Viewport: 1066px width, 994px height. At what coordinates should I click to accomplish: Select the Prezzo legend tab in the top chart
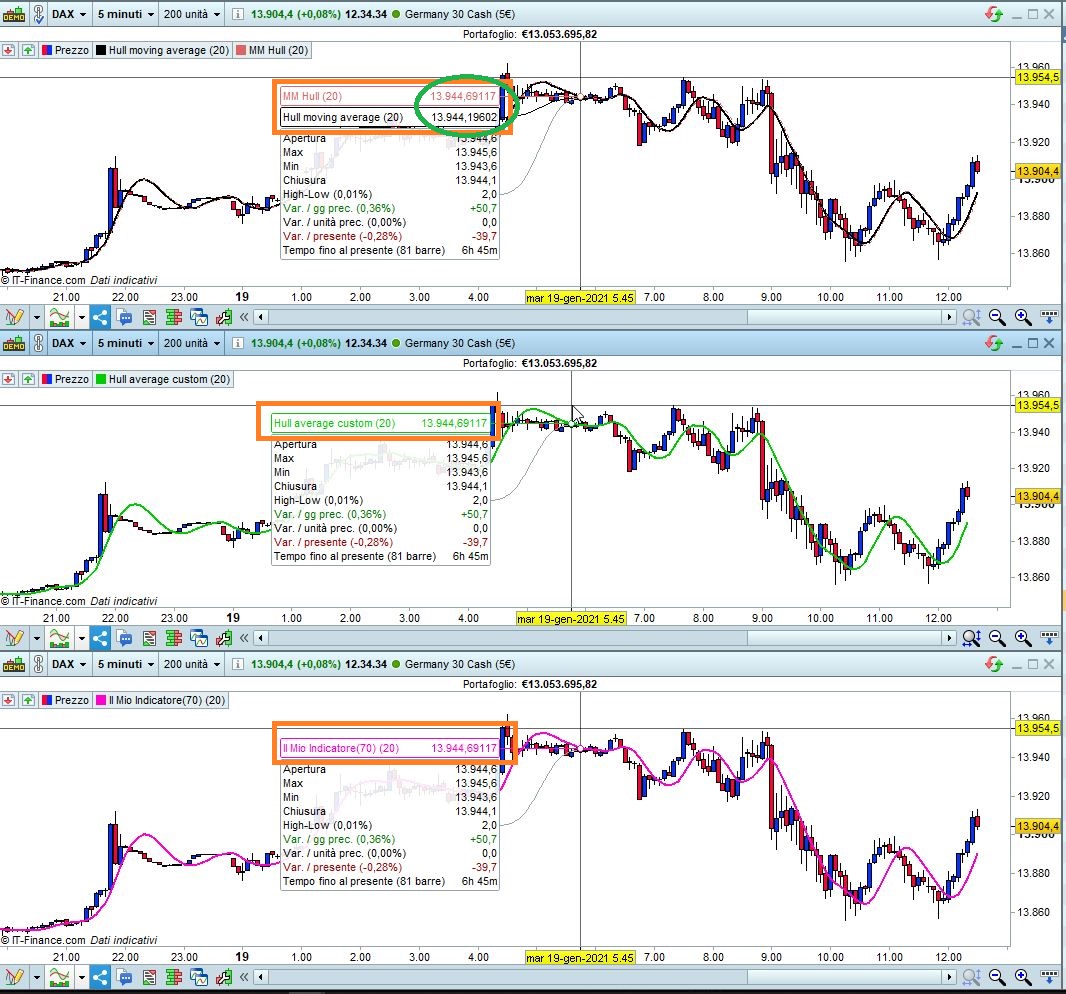click(65, 50)
